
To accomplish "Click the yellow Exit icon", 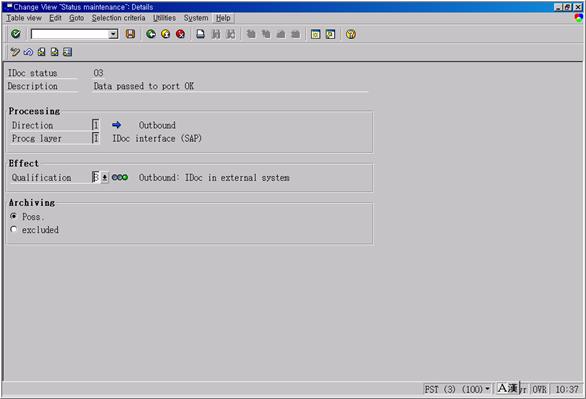I will coord(166,34).
